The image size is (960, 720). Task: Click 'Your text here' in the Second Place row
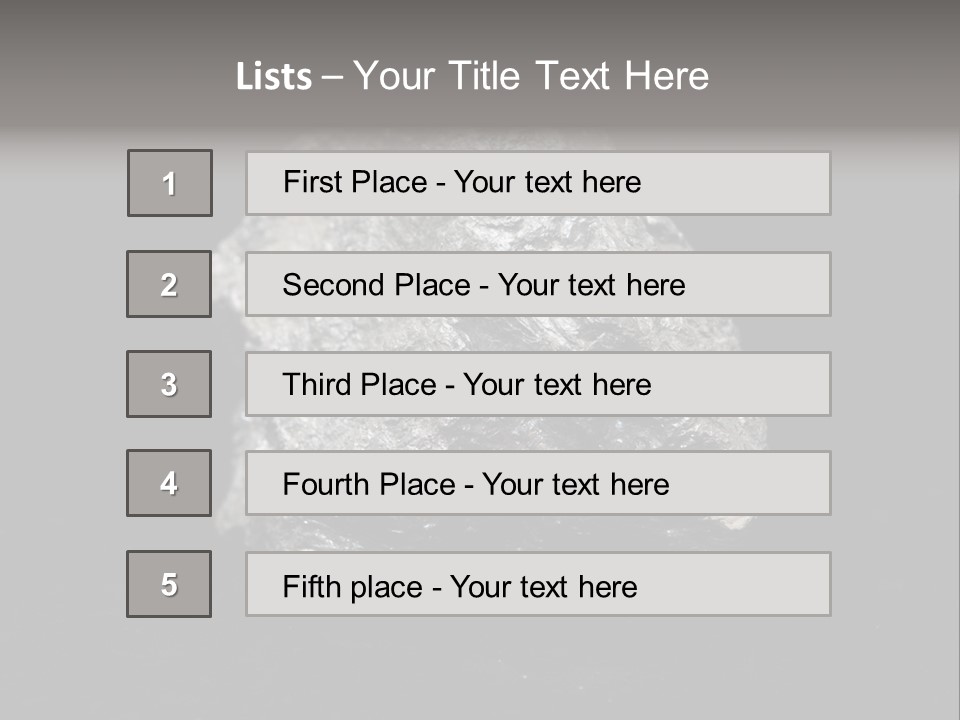pyautogui.click(x=592, y=285)
